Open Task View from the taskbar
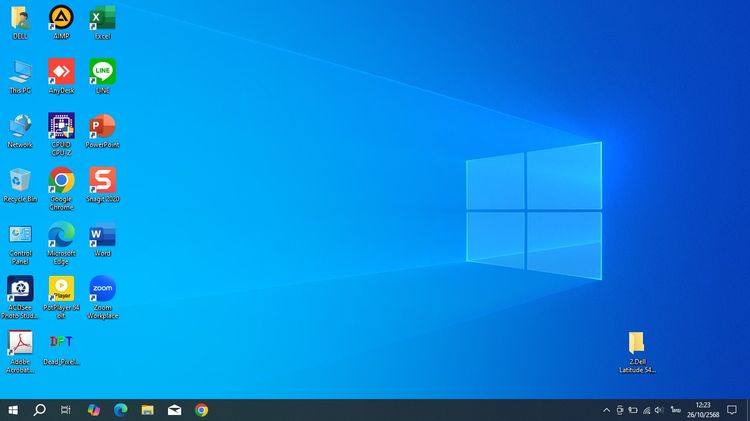Screen dimensions: 750x421 coord(66,410)
